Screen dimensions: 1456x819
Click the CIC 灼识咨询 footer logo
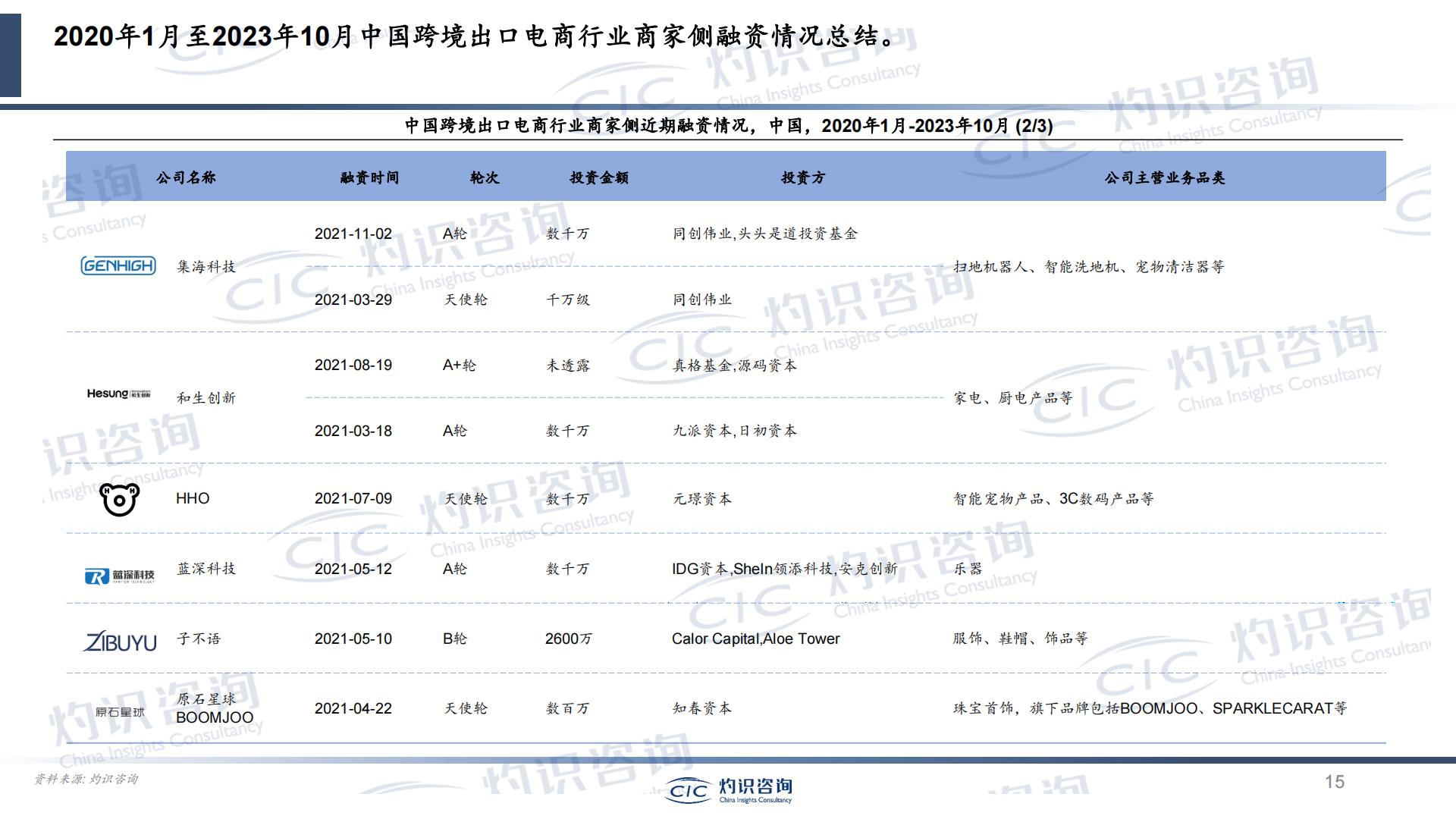click(729, 790)
